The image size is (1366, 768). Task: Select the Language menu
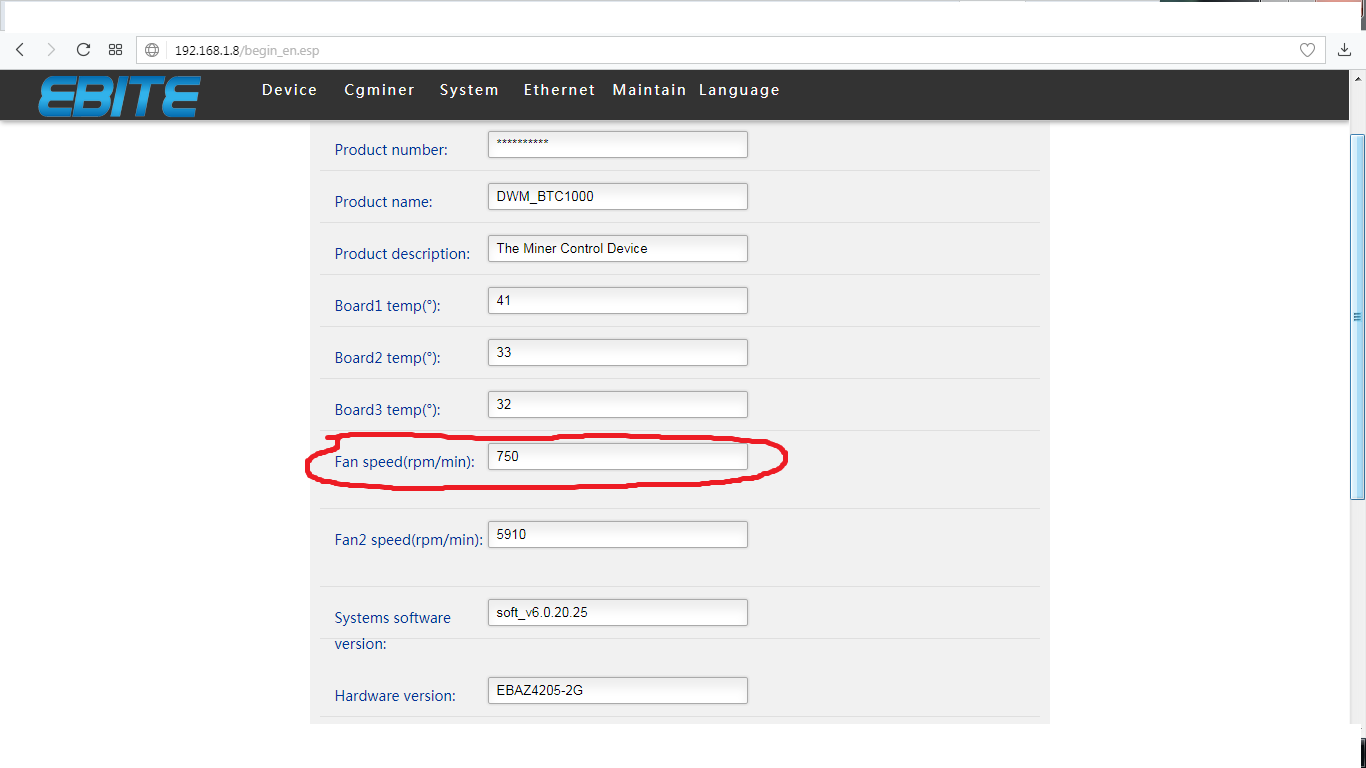(x=739, y=90)
